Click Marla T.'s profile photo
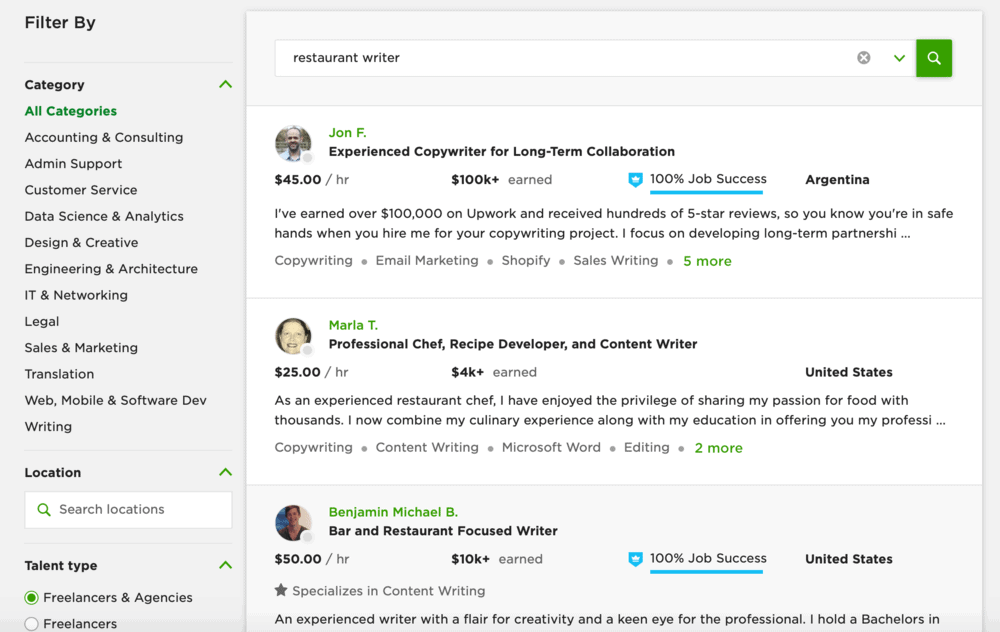 (x=293, y=336)
